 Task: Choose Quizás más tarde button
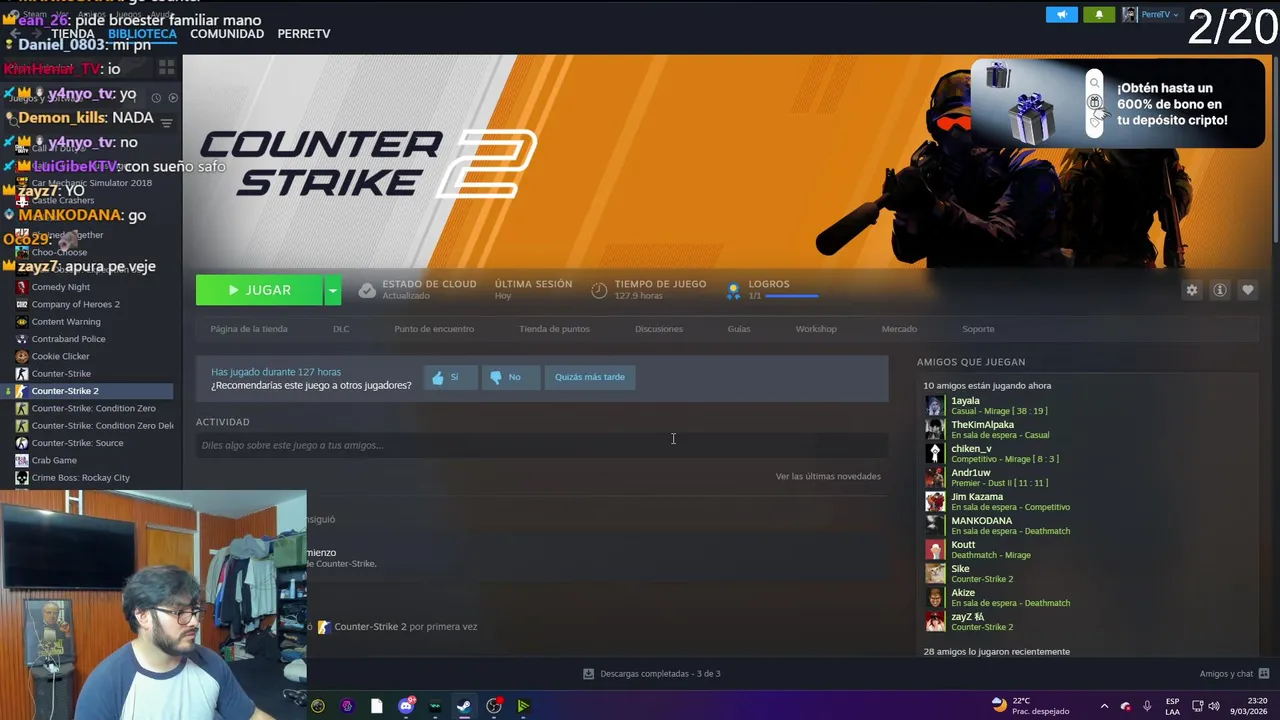click(x=590, y=377)
